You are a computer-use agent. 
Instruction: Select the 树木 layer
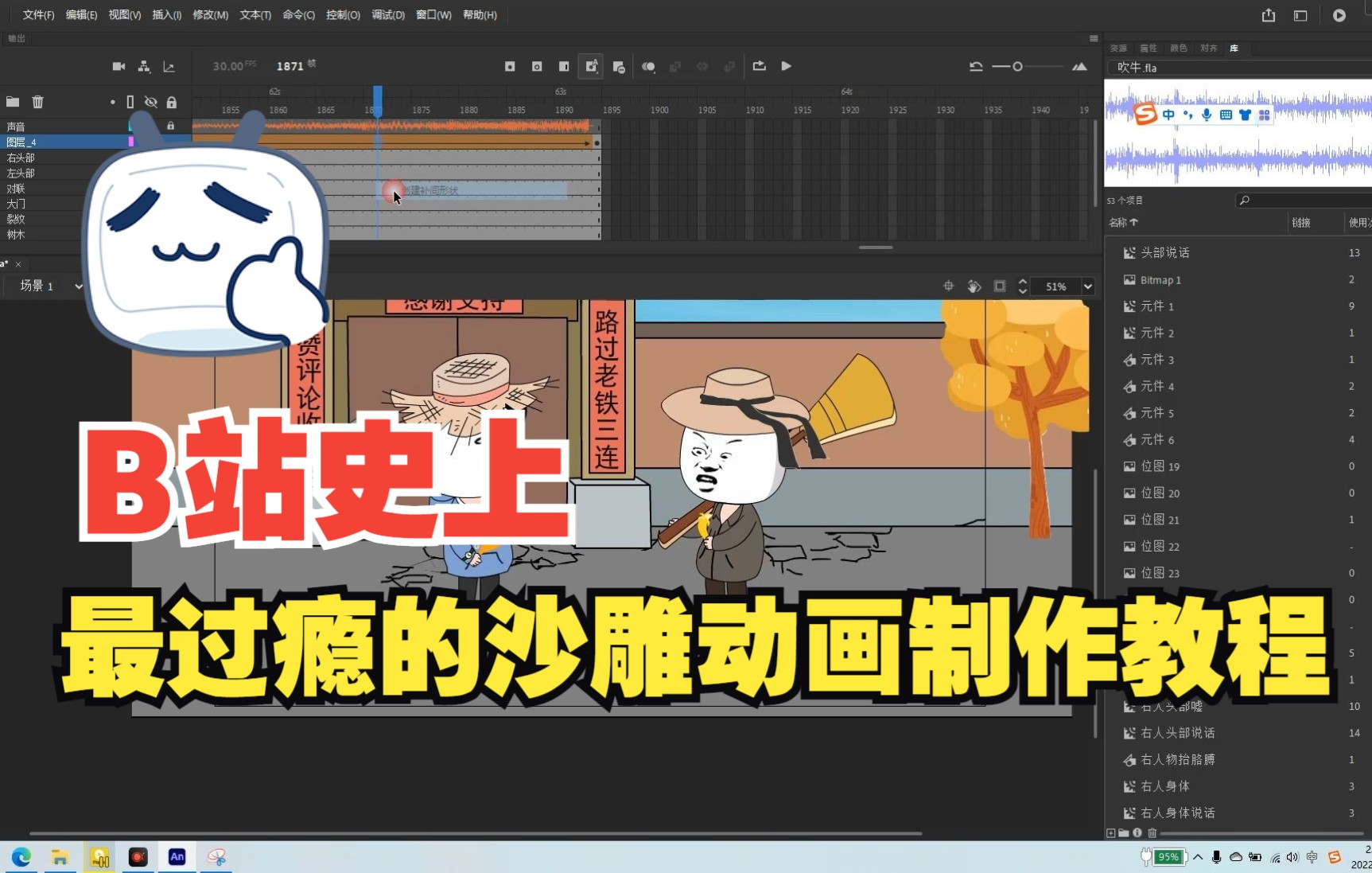(17, 235)
